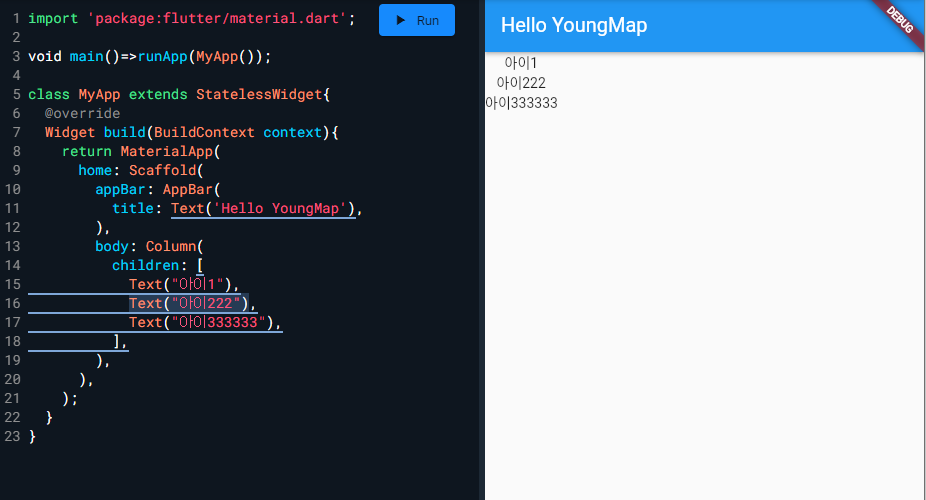Select the '아이333333' text in preview

point(521,103)
